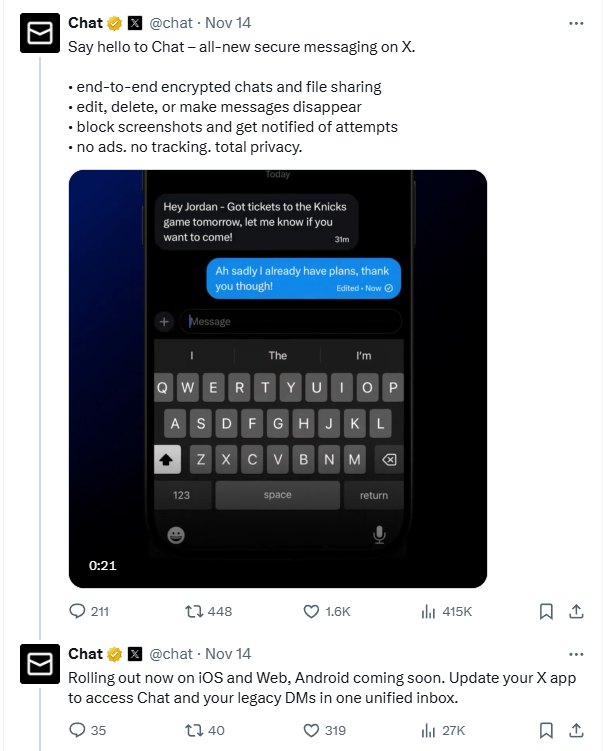Play the 0:21 Chat demo video
The image size is (603, 751).
pos(277,378)
